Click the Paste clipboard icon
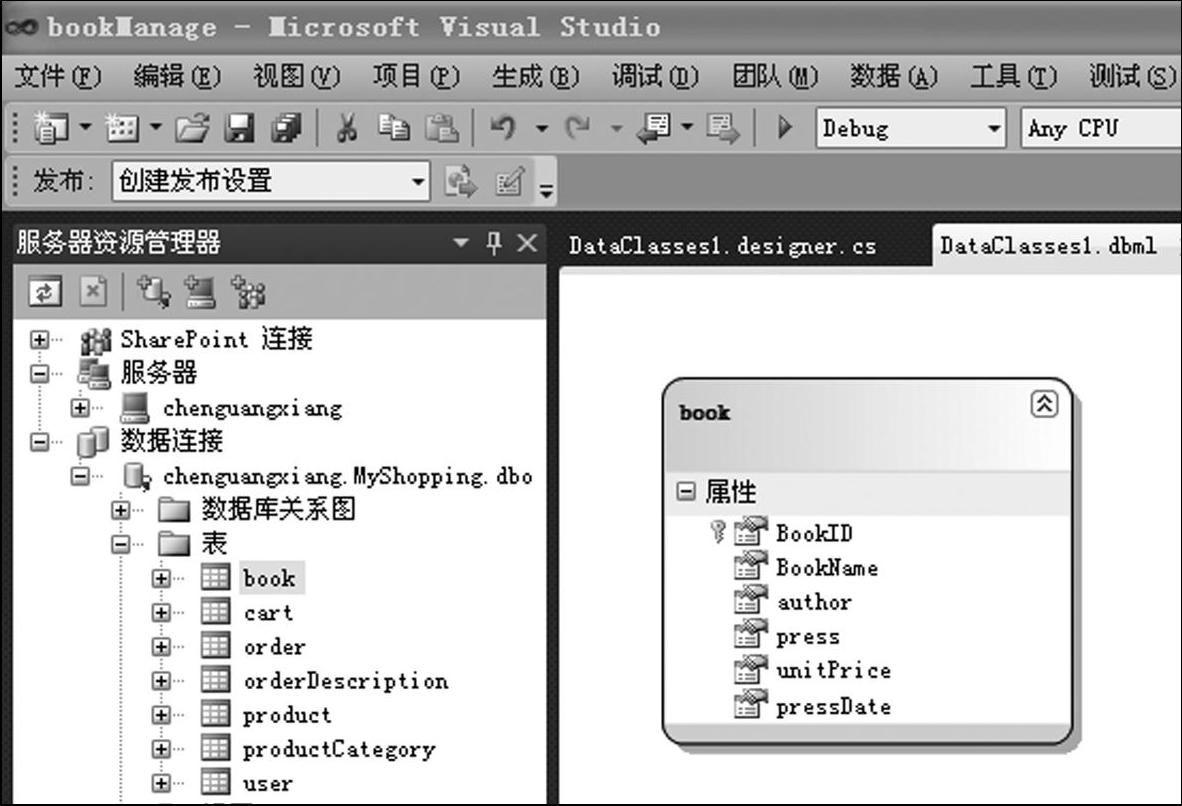Viewport: 1182px width, 806px height. click(442, 127)
